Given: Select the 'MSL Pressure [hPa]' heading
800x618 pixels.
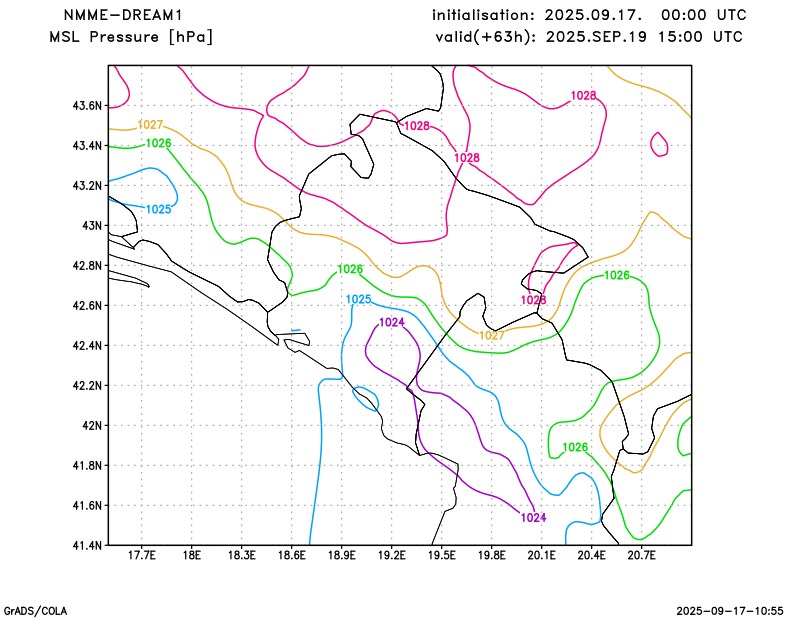Looking at the screenshot, I should click(131, 37).
